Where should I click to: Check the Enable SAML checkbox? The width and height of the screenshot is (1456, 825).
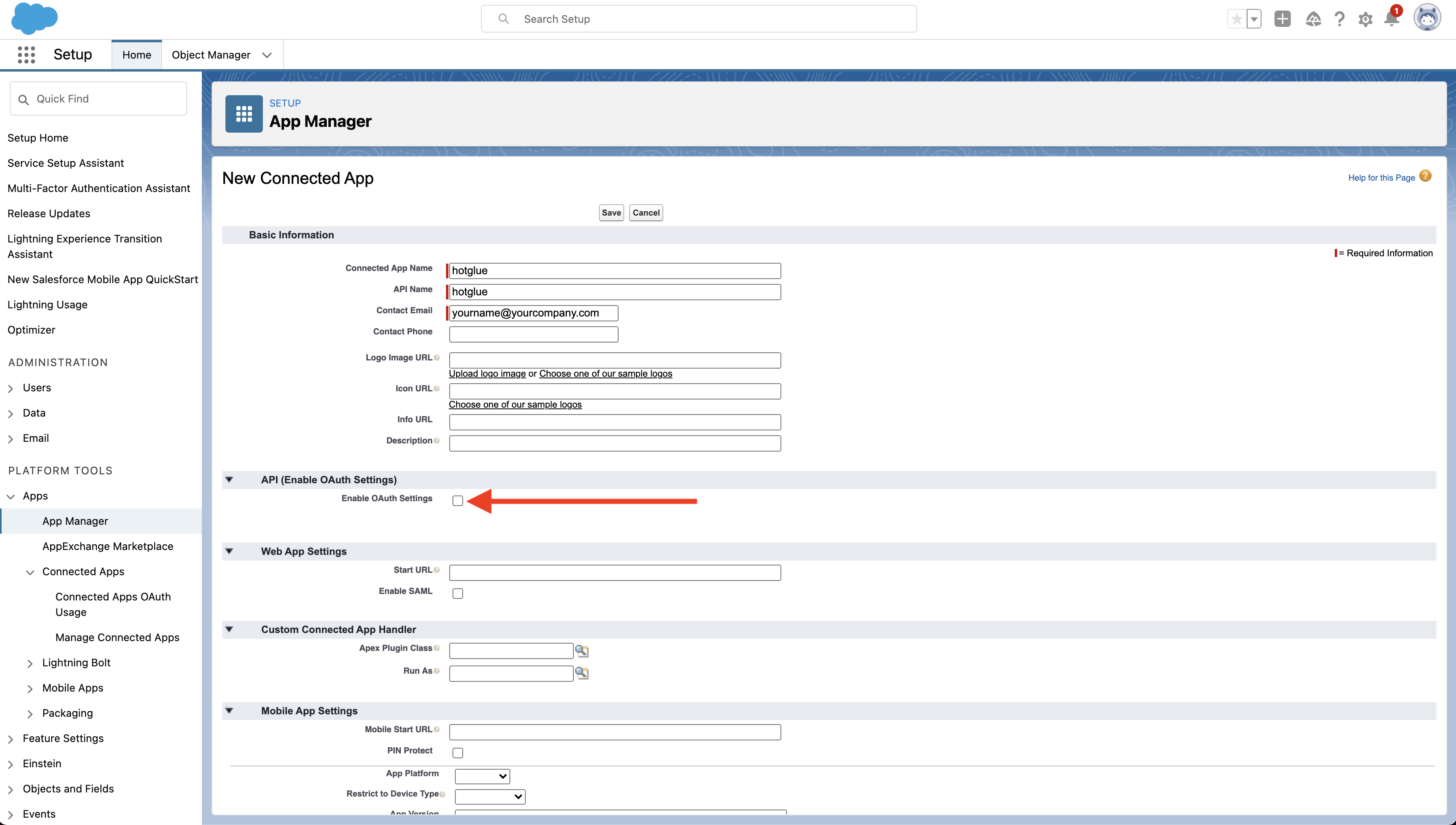(457, 593)
